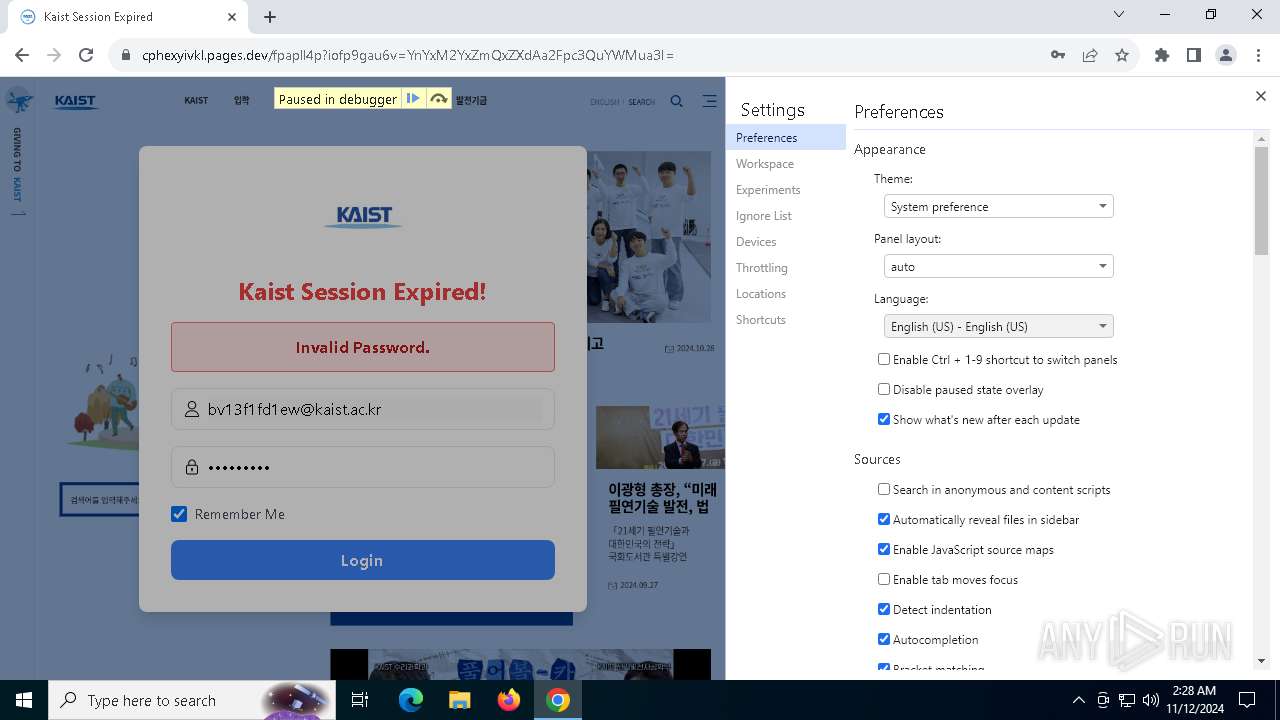Open the Language dropdown

tap(998, 326)
